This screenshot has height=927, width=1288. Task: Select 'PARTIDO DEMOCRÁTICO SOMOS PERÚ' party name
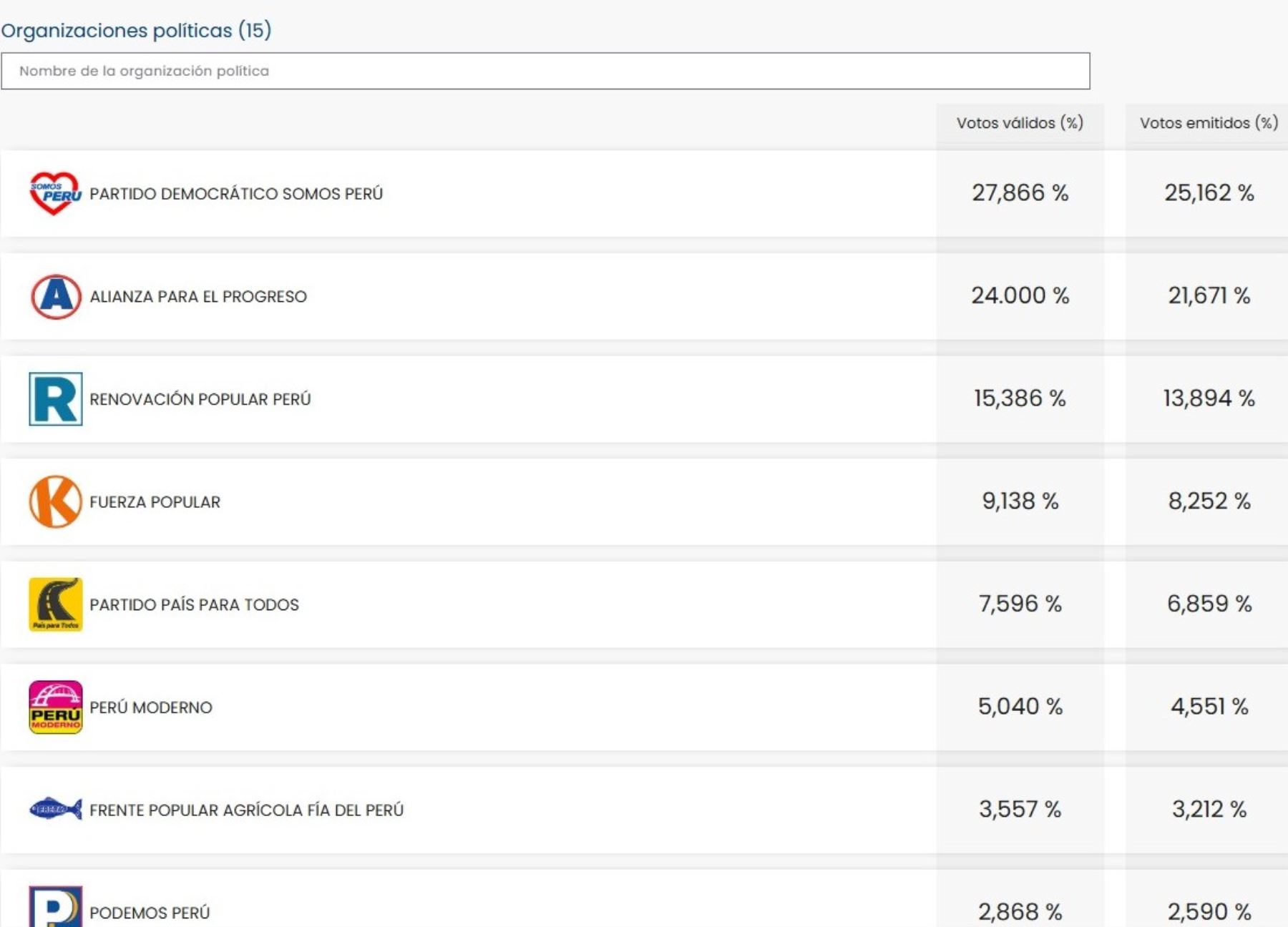(236, 194)
